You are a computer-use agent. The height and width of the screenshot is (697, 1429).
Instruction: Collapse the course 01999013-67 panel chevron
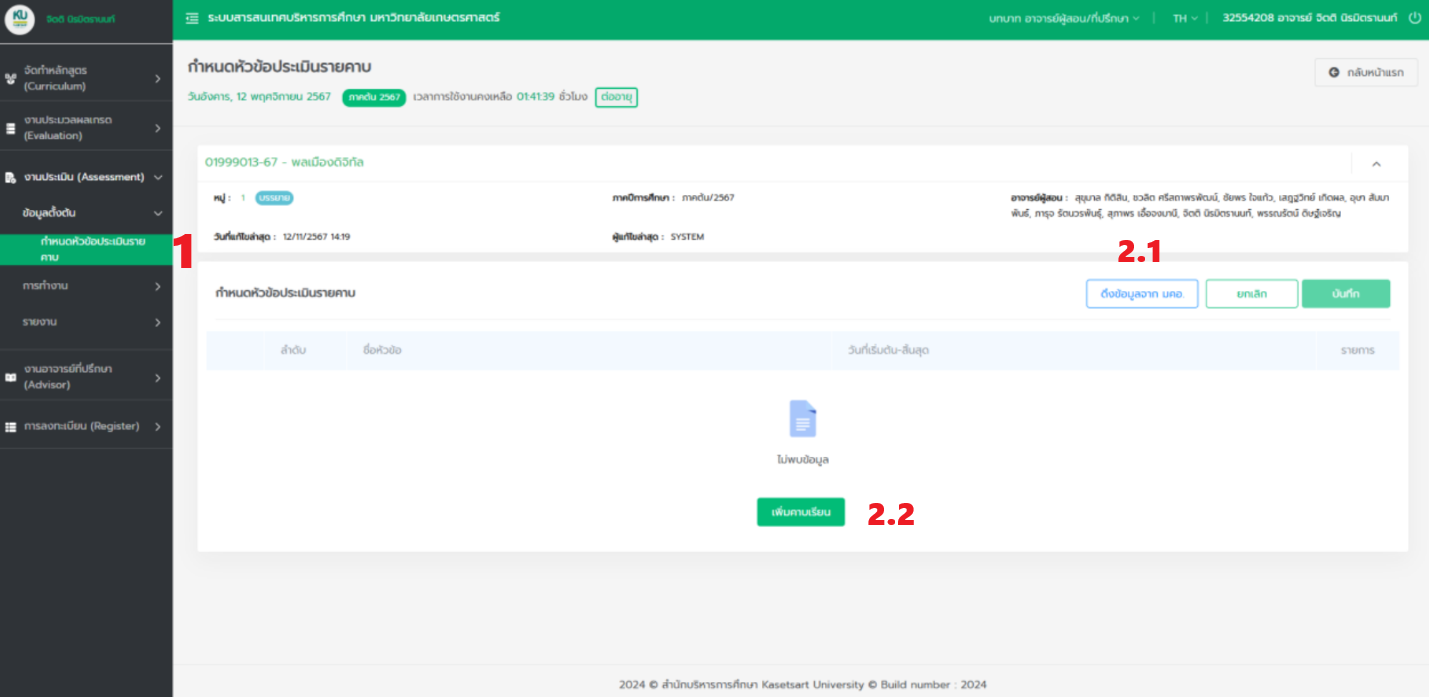tap(1376, 164)
